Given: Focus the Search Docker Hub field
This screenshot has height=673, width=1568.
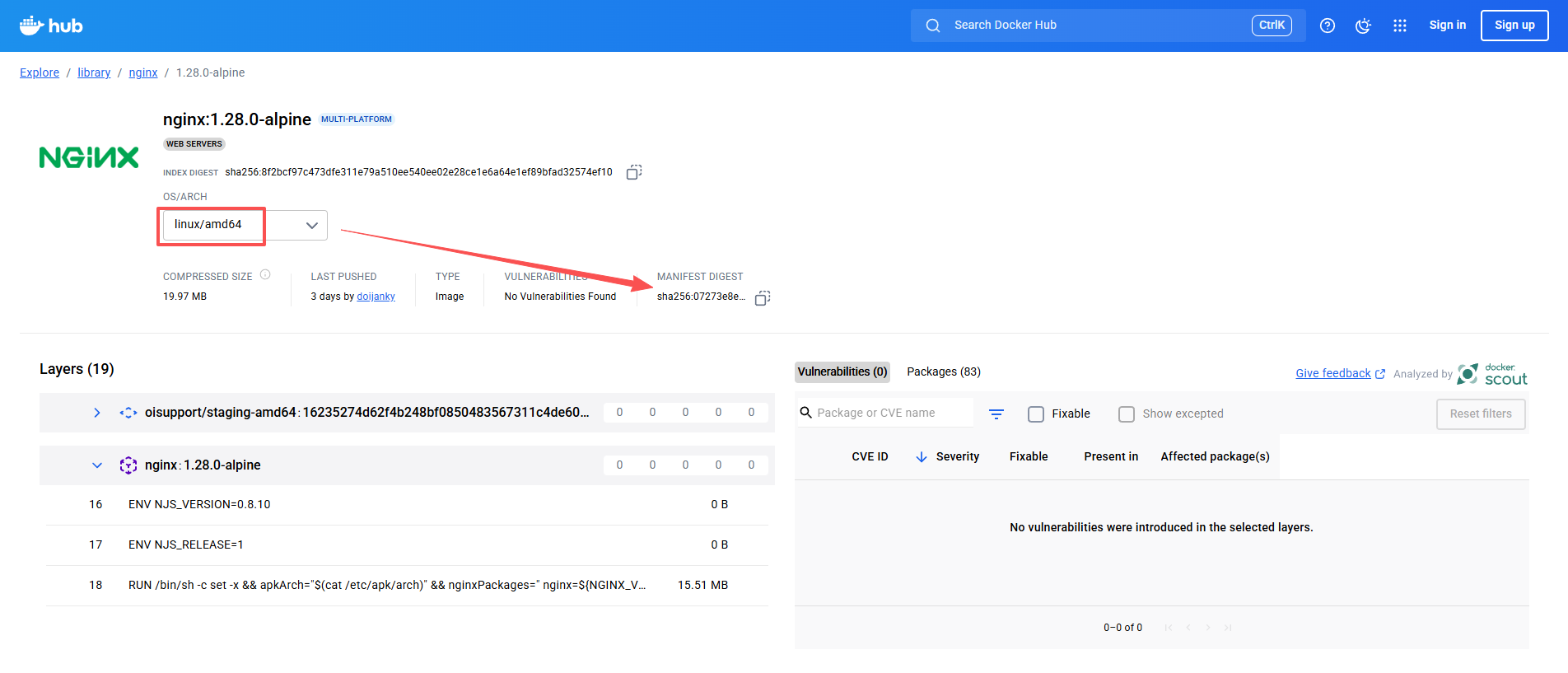Looking at the screenshot, I should pos(1108,26).
